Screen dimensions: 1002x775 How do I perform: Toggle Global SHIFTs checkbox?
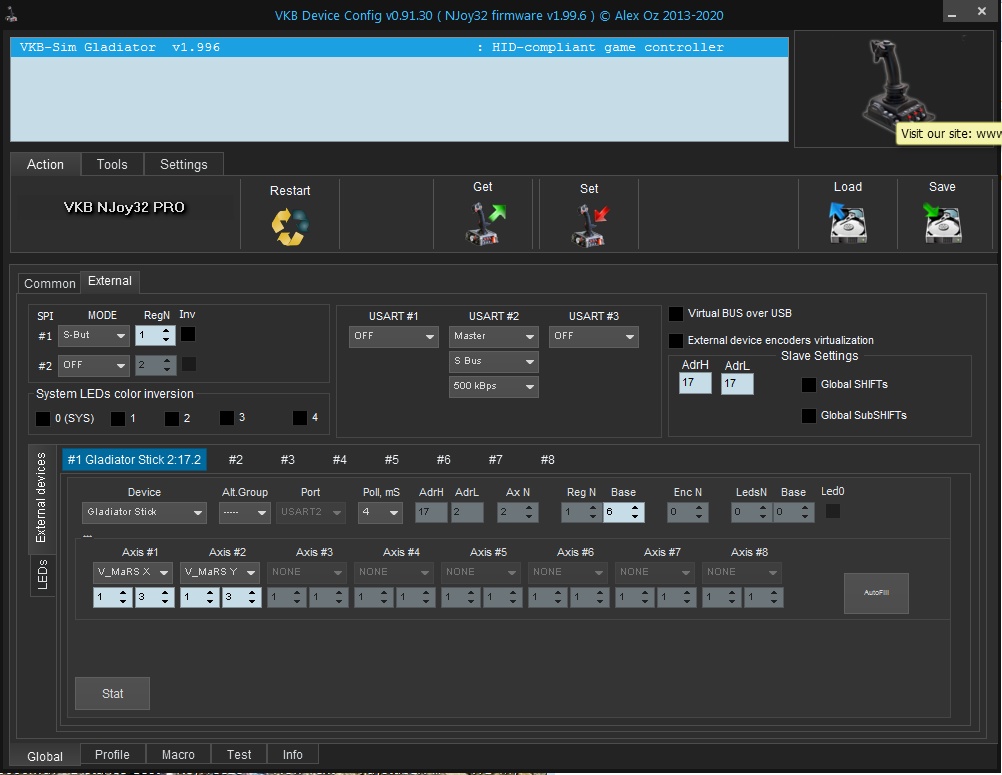click(808, 385)
